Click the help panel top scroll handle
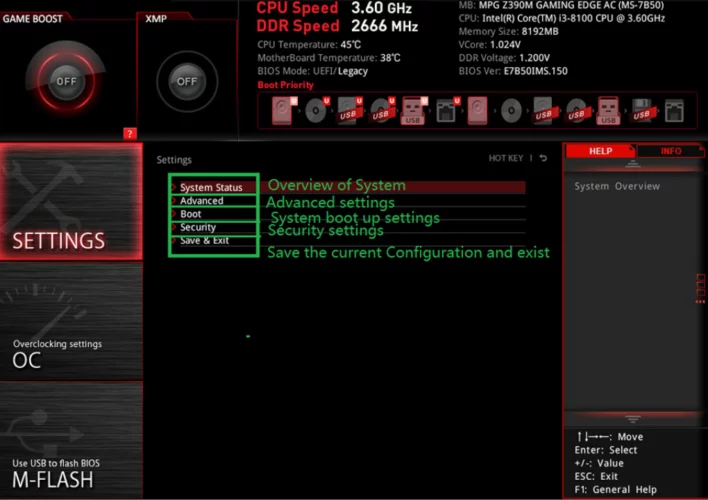The image size is (708, 500). (x=633, y=164)
